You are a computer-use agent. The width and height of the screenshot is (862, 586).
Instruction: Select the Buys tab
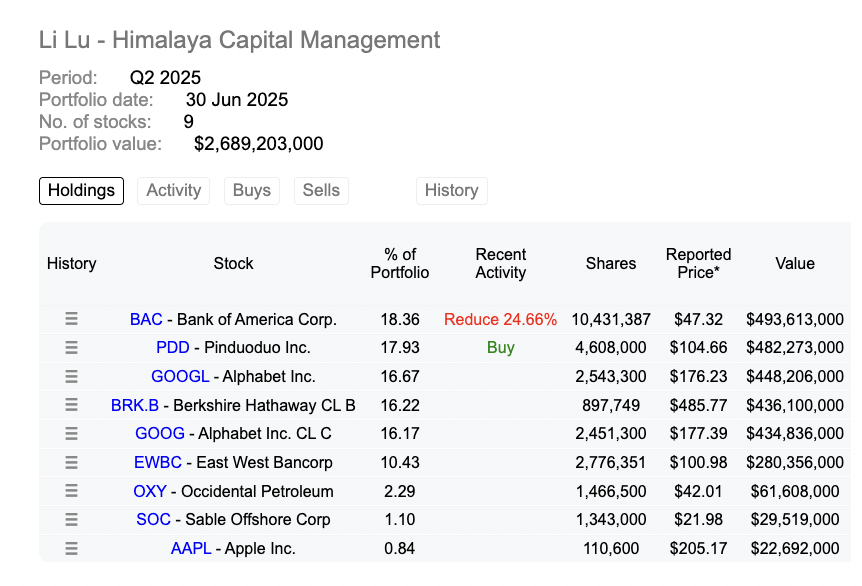click(x=252, y=190)
